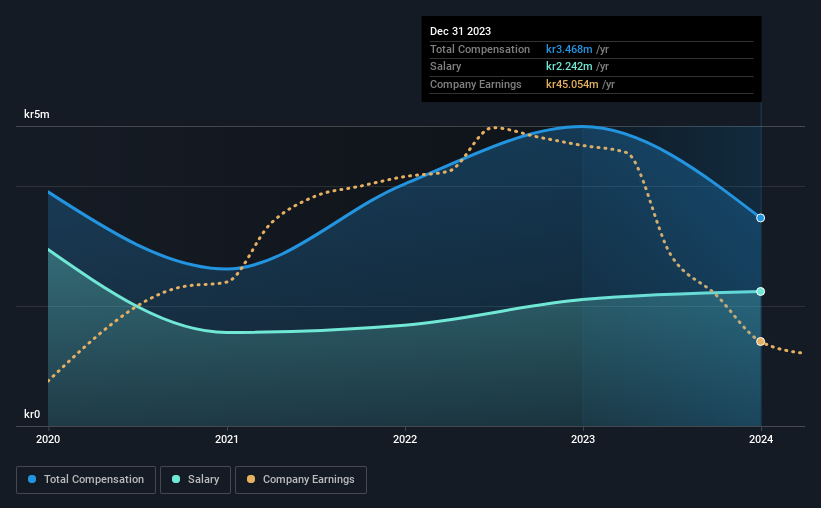The image size is (821, 508).
Task: Click the Company Earnings label in tooltip
Action: (475, 84)
